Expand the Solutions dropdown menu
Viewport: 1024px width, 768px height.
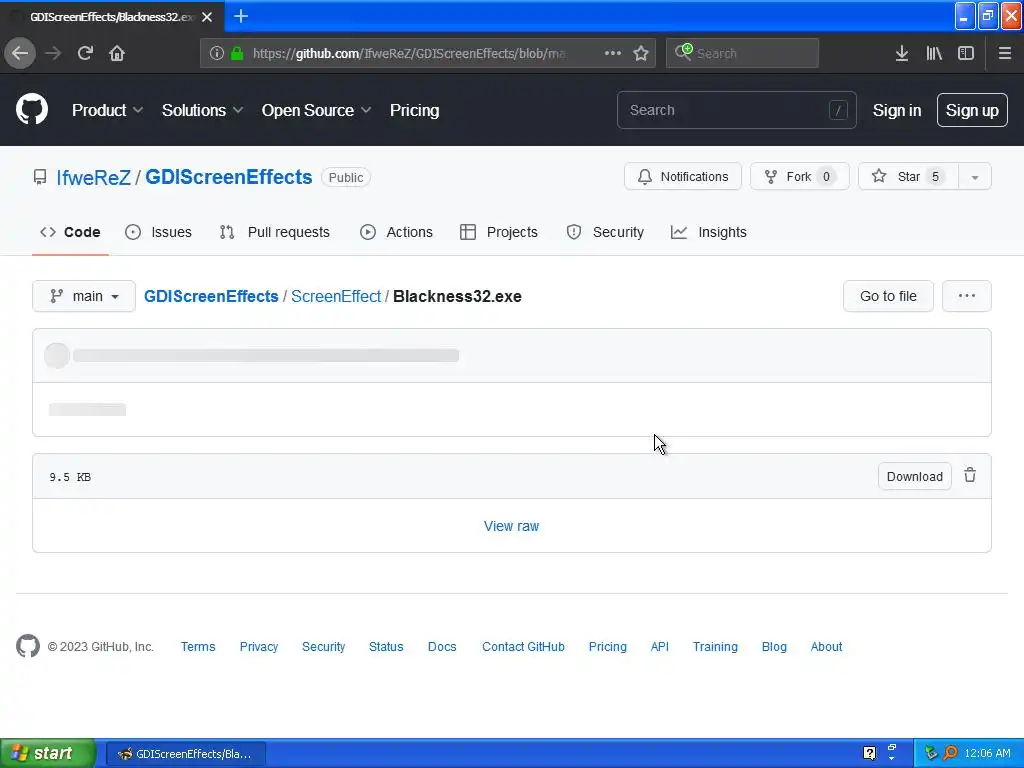(x=202, y=110)
